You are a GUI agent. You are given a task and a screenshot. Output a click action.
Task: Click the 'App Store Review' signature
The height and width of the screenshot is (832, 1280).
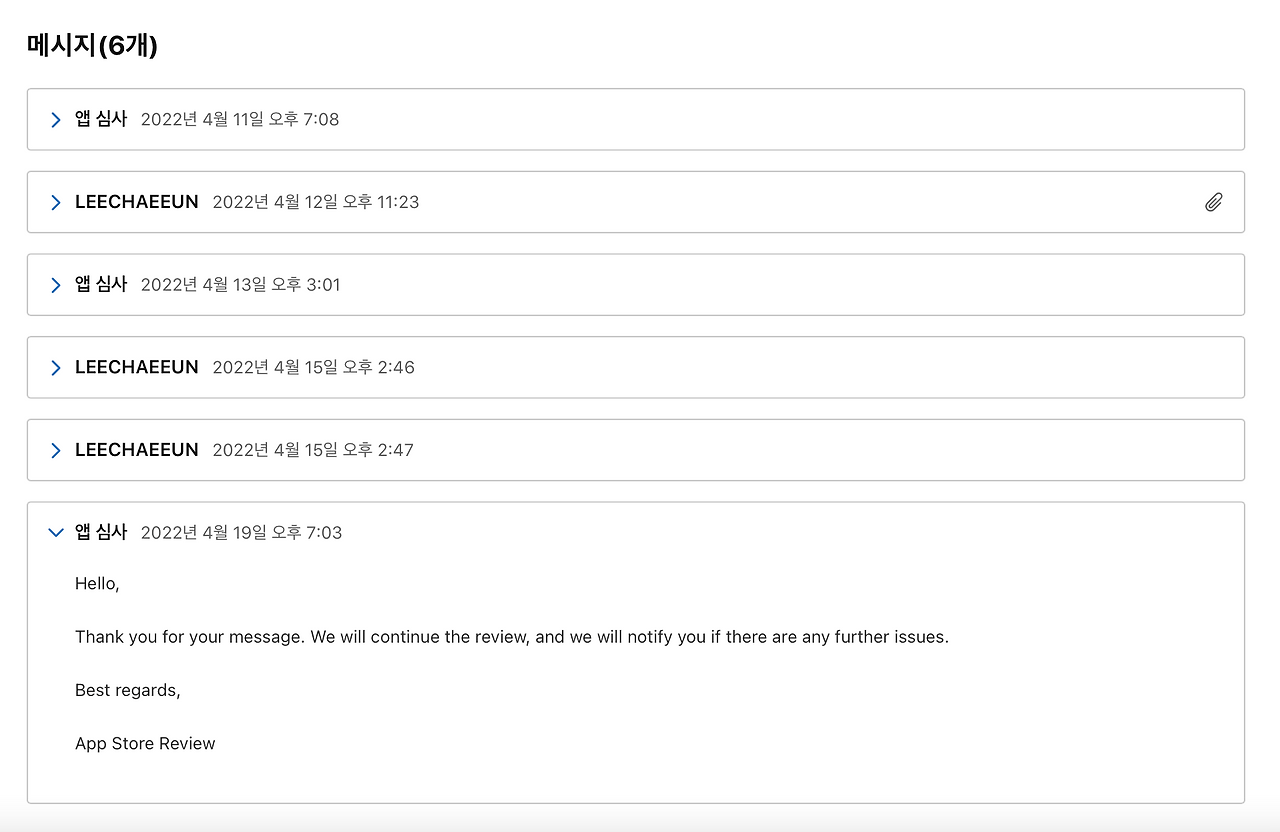click(x=145, y=744)
